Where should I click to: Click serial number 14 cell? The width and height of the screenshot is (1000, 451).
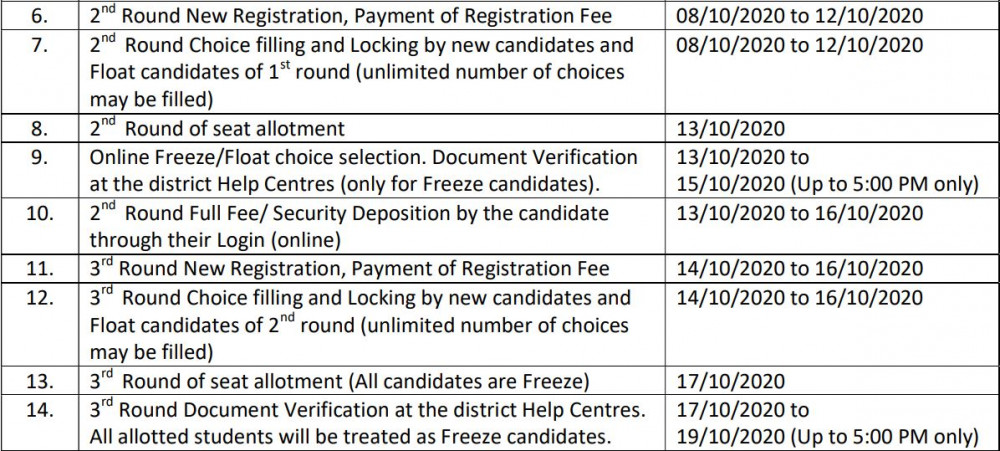click(x=39, y=410)
